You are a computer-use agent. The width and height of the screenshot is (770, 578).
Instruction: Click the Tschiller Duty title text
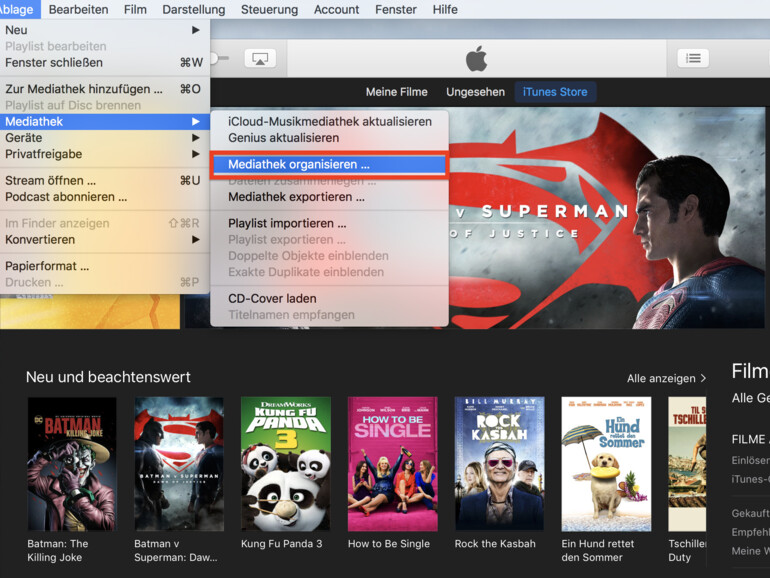point(687,550)
